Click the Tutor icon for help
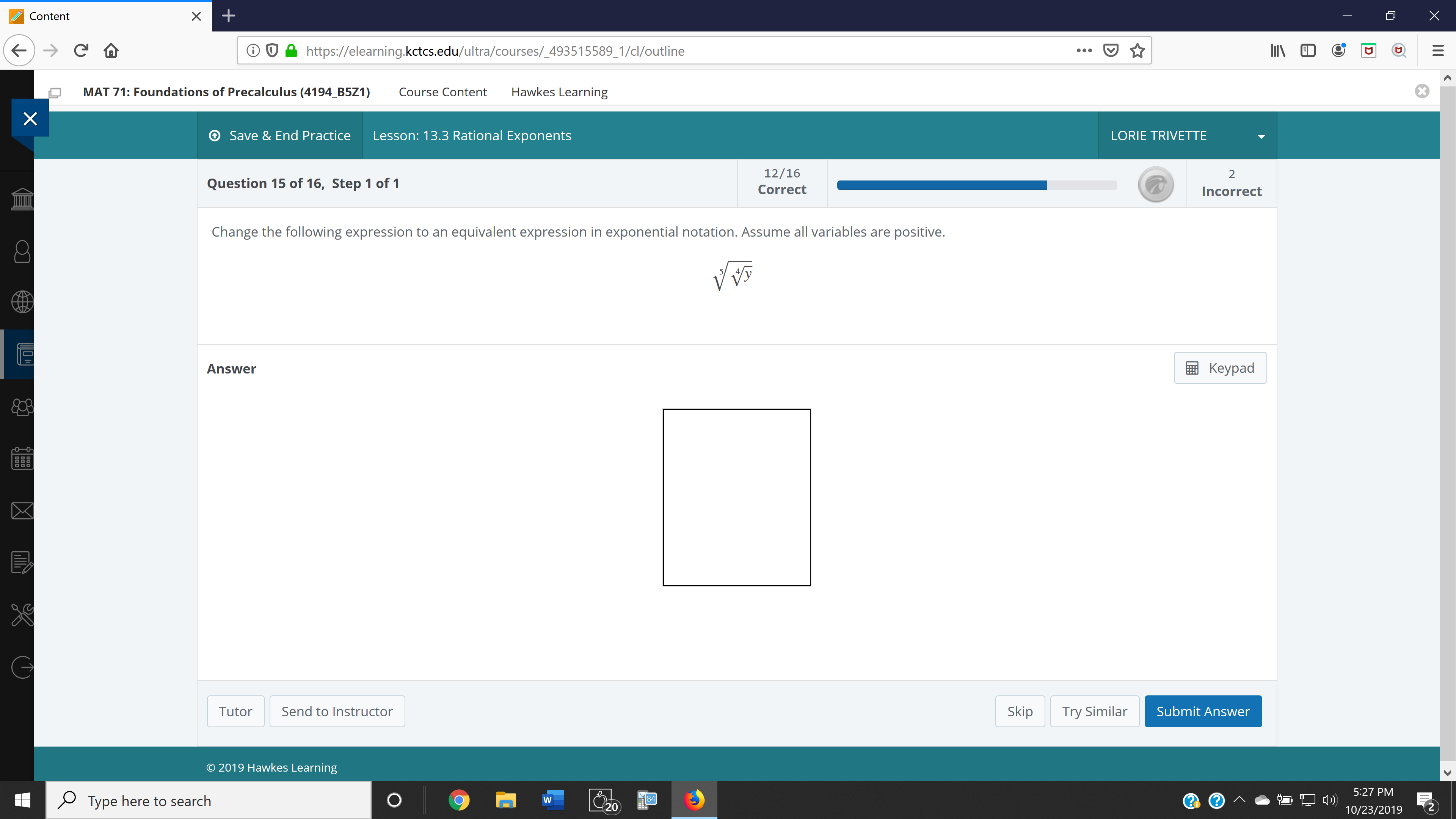This screenshot has width=1456, height=819. pyautogui.click(x=235, y=711)
